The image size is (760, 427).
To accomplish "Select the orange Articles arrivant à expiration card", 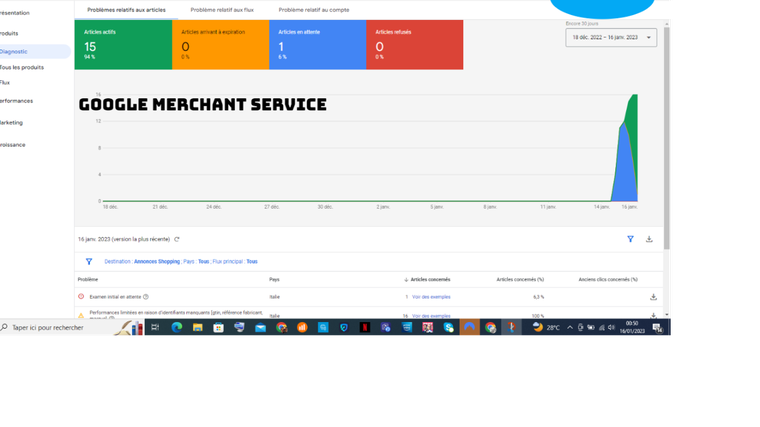I will click(221, 45).
